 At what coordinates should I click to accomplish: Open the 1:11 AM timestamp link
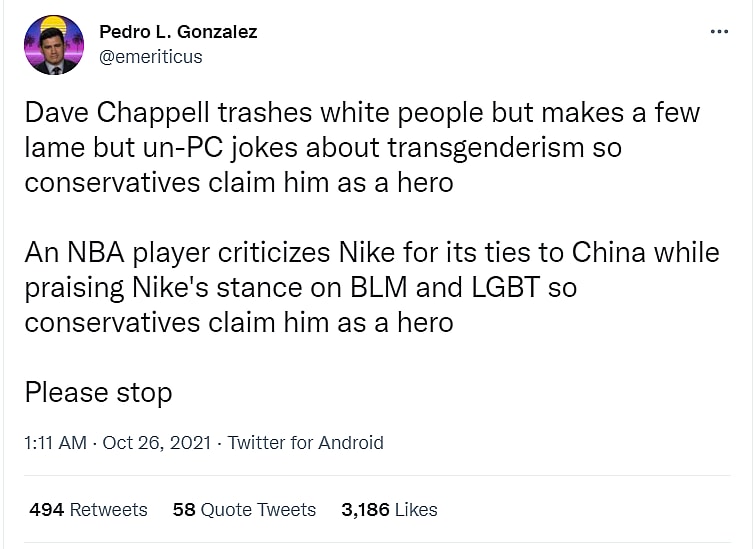point(55,442)
